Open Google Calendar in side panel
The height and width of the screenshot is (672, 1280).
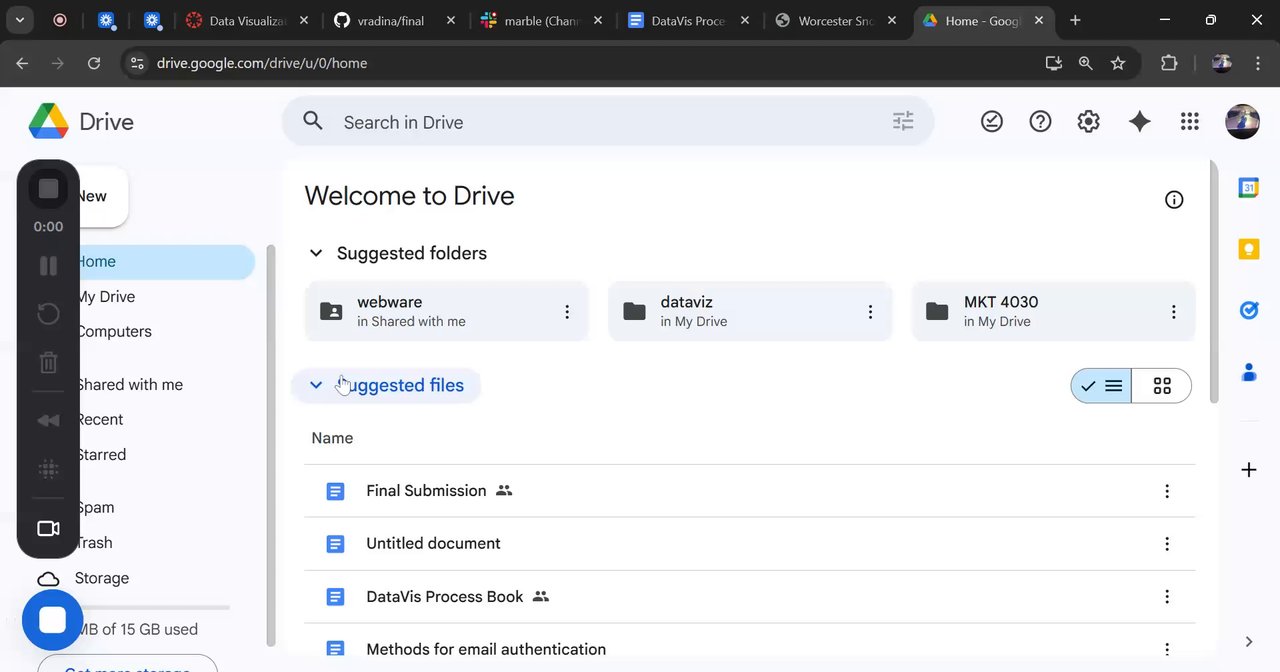[x=1248, y=188]
